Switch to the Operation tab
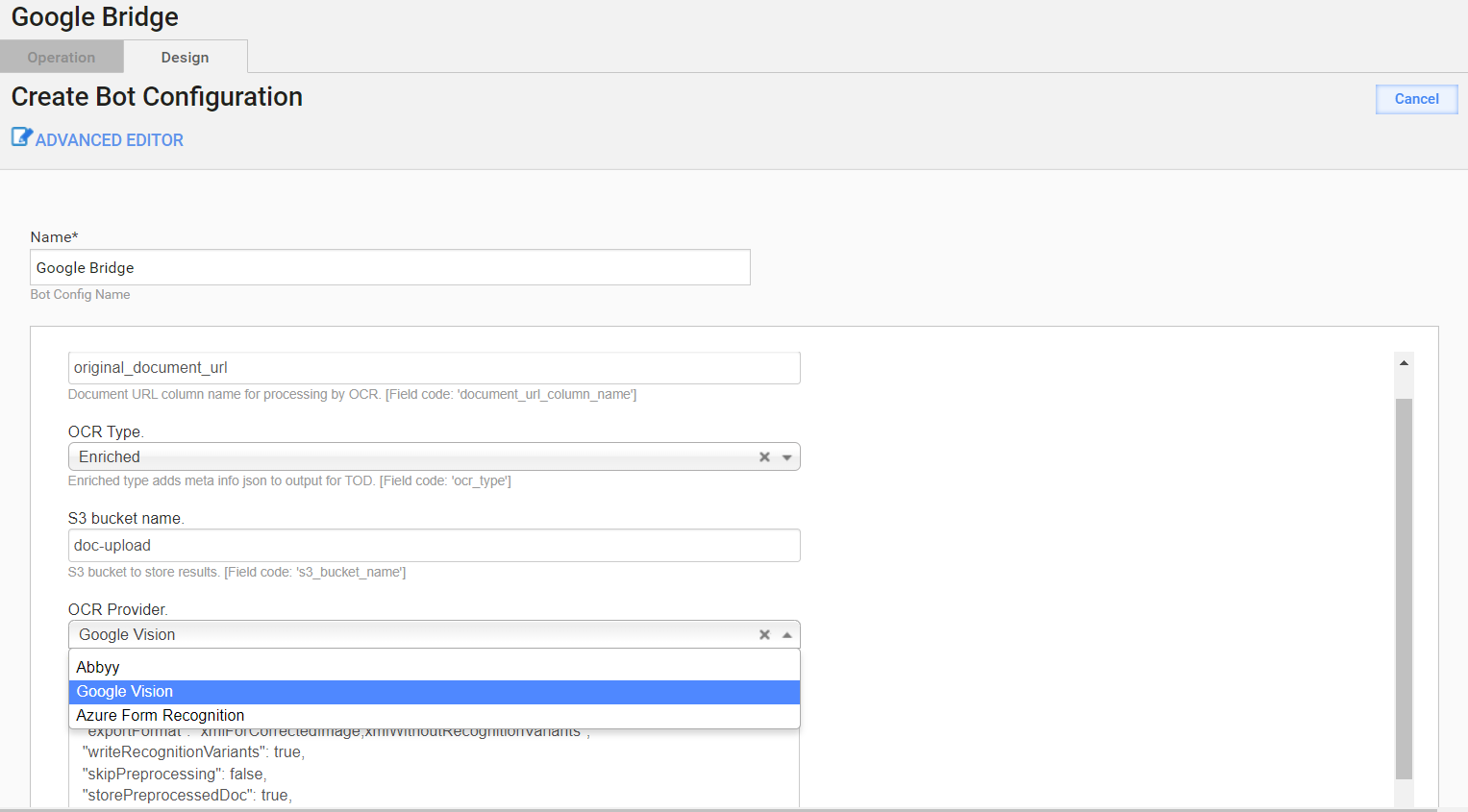This screenshot has height=812, width=1468. [62, 57]
